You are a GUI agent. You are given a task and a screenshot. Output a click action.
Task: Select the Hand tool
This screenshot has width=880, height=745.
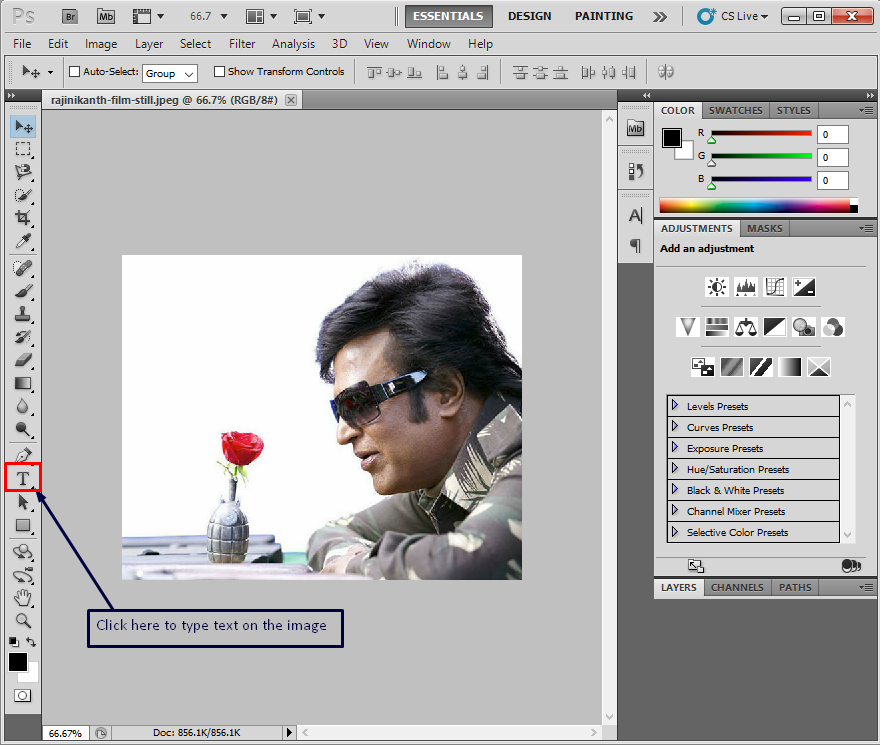22,598
